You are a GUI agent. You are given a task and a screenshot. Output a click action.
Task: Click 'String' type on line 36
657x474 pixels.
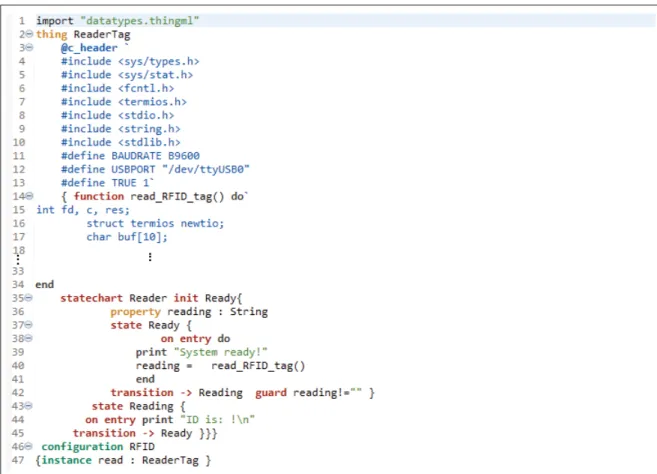[249, 312]
